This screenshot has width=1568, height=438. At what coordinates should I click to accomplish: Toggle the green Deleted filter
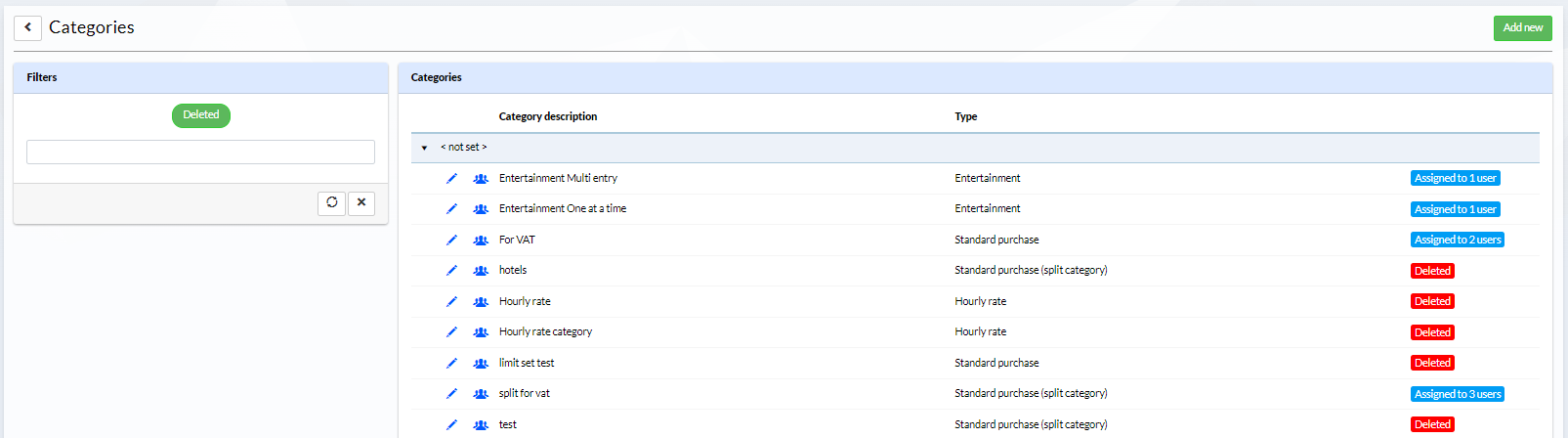pos(201,115)
